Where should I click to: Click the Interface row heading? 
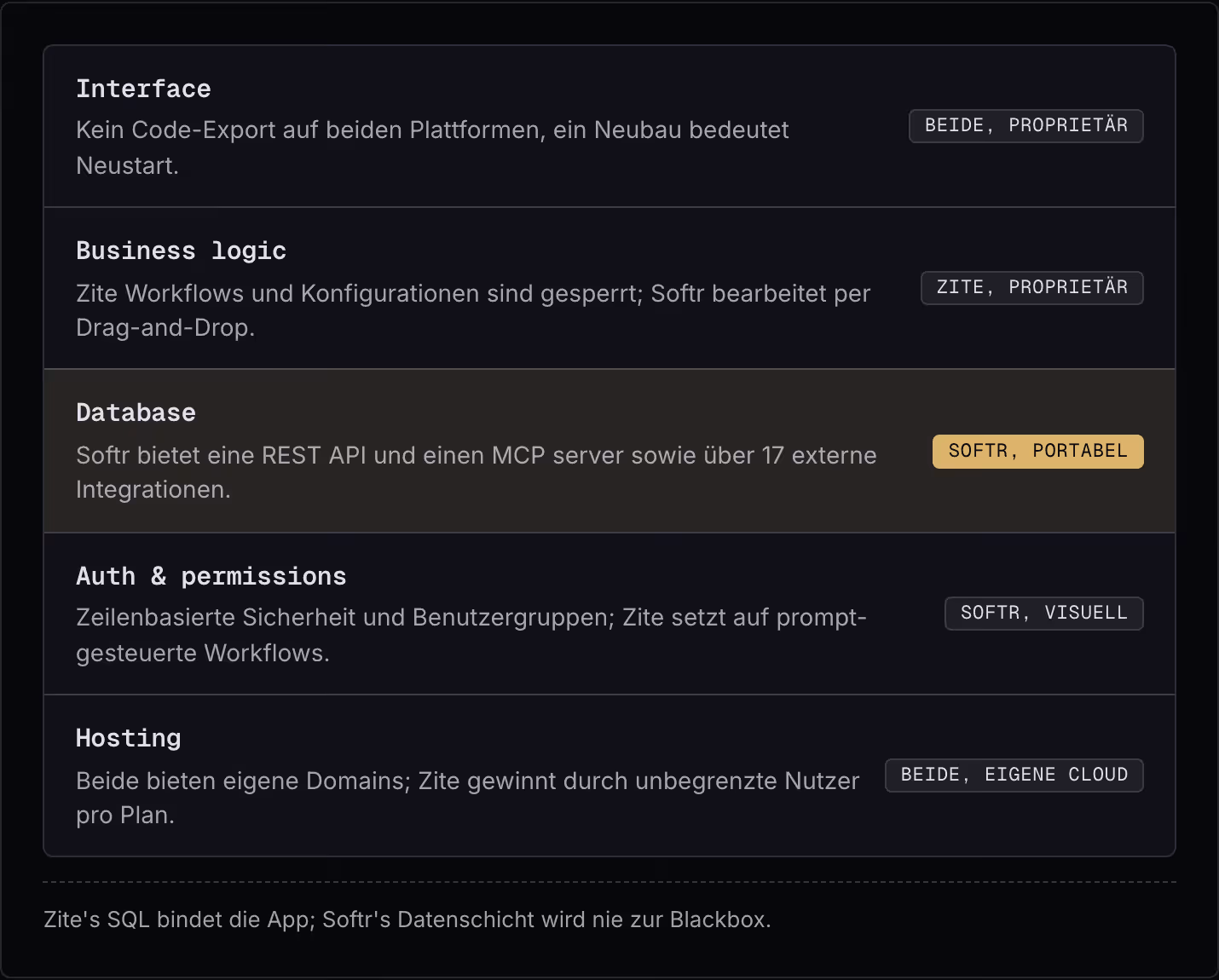143,89
